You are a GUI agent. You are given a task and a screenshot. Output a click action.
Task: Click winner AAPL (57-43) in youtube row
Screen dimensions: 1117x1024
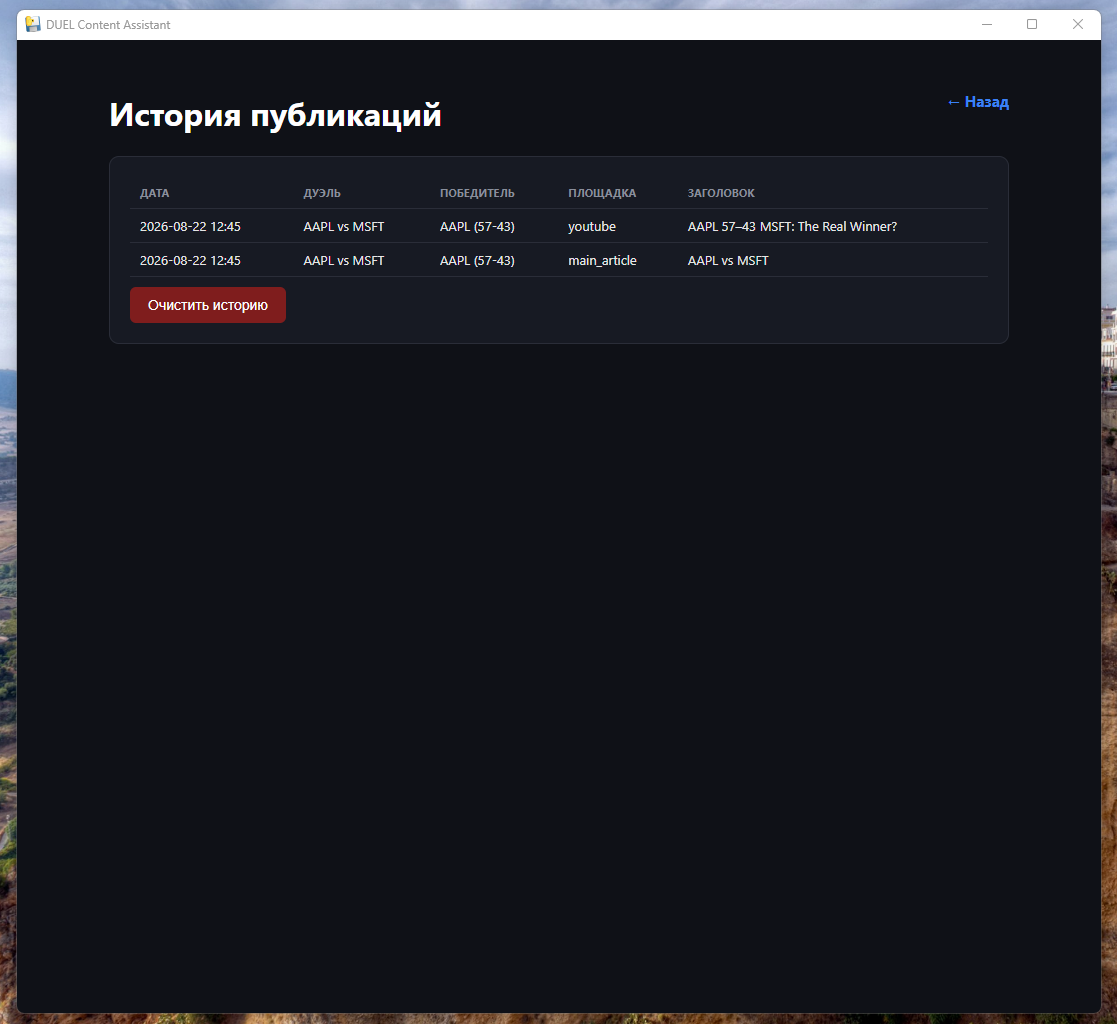477,227
